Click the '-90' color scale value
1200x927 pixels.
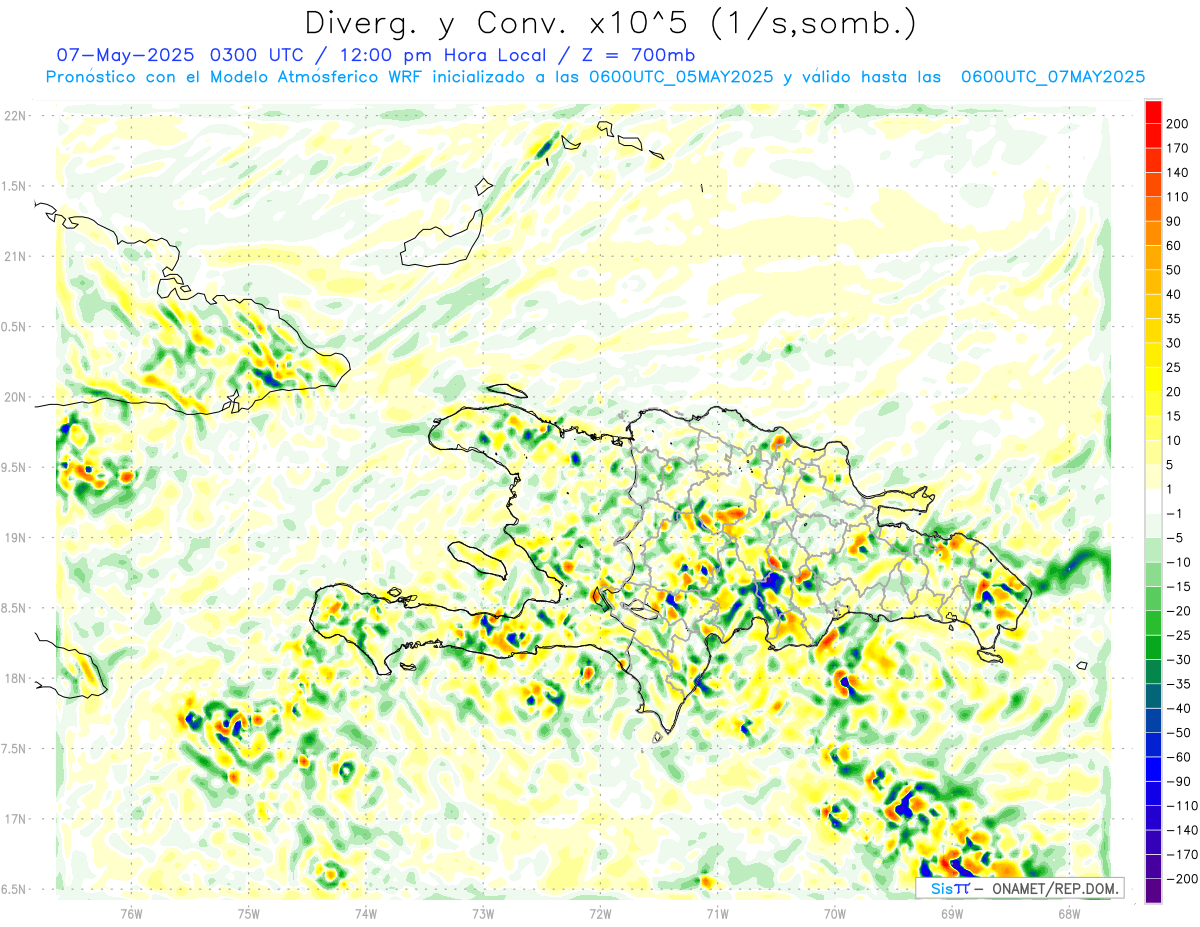1179,782
